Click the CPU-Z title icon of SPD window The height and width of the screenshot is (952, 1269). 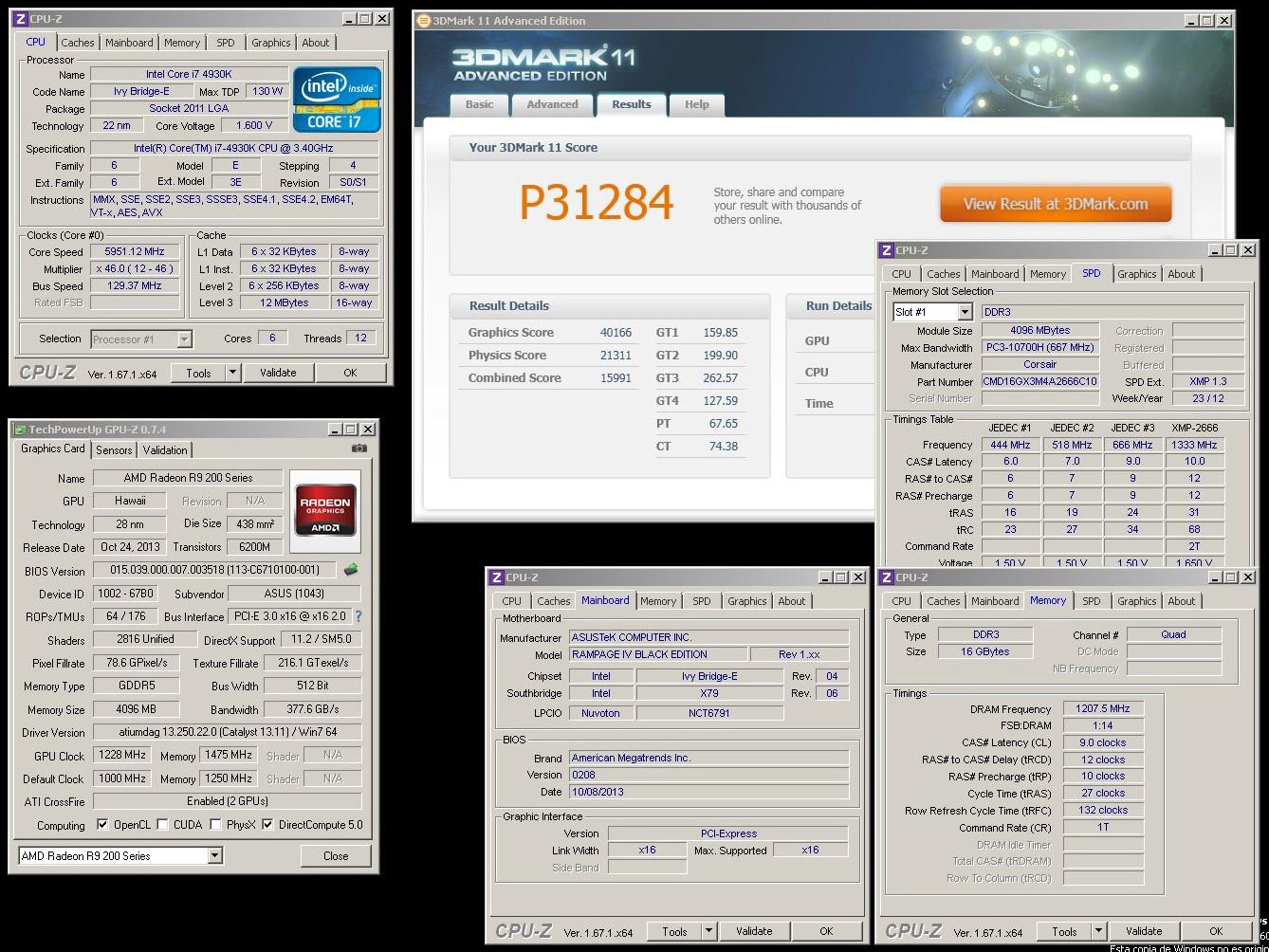coord(886,250)
